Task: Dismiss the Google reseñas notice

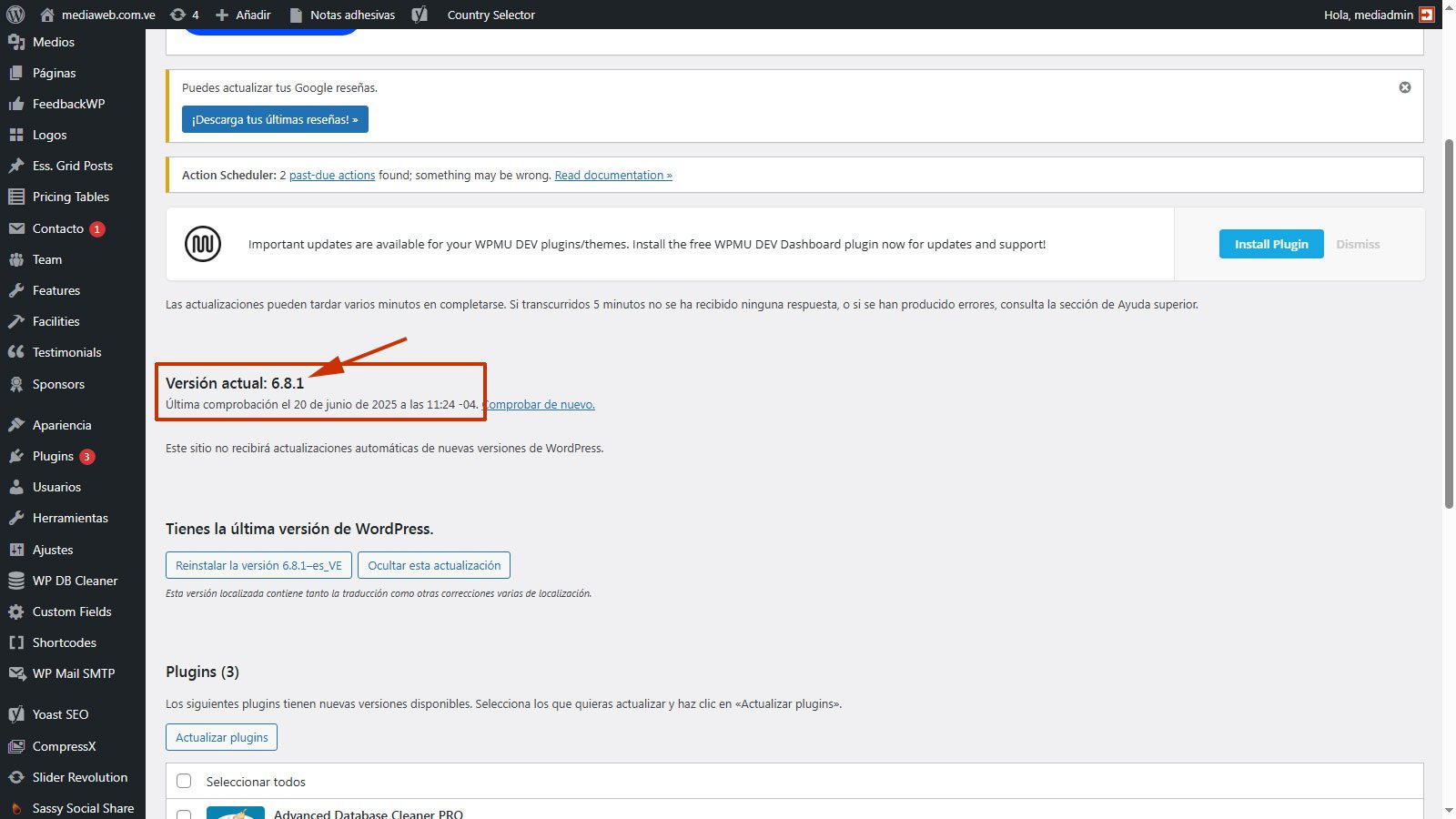Action: (1405, 87)
